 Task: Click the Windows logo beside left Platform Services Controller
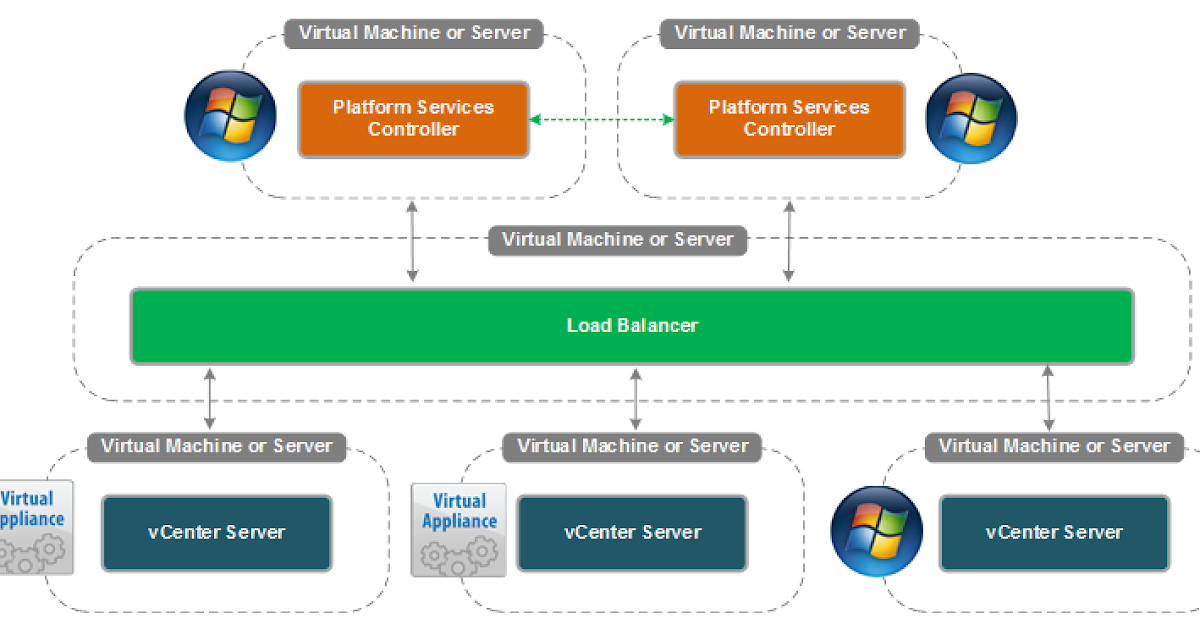(x=229, y=118)
